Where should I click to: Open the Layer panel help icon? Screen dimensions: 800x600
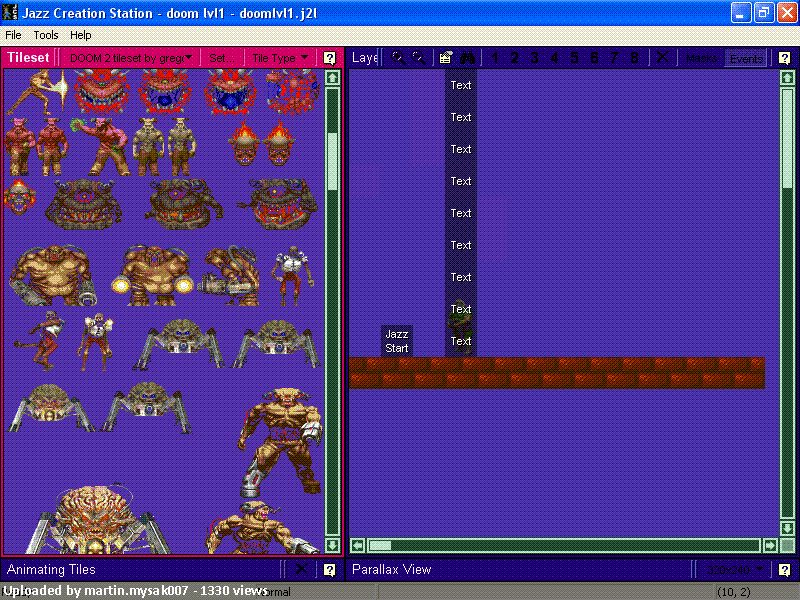[x=785, y=58]
